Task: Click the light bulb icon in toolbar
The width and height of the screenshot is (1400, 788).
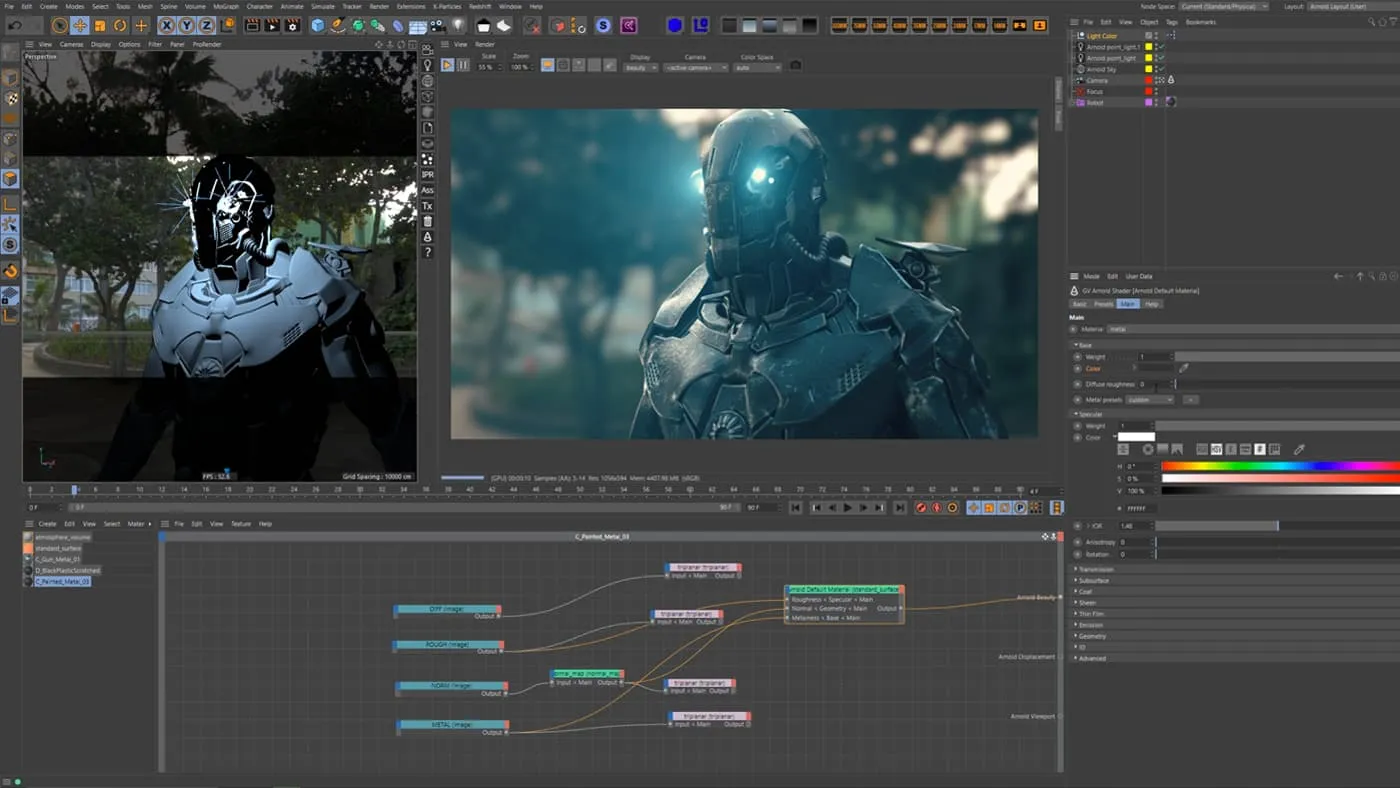Action: (x=458, y=25)
